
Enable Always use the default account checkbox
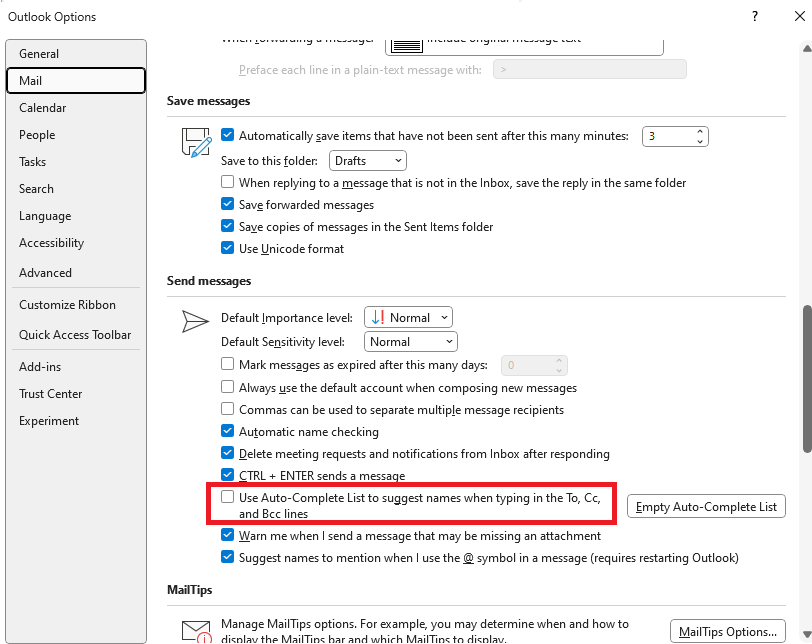coord(227,387)
